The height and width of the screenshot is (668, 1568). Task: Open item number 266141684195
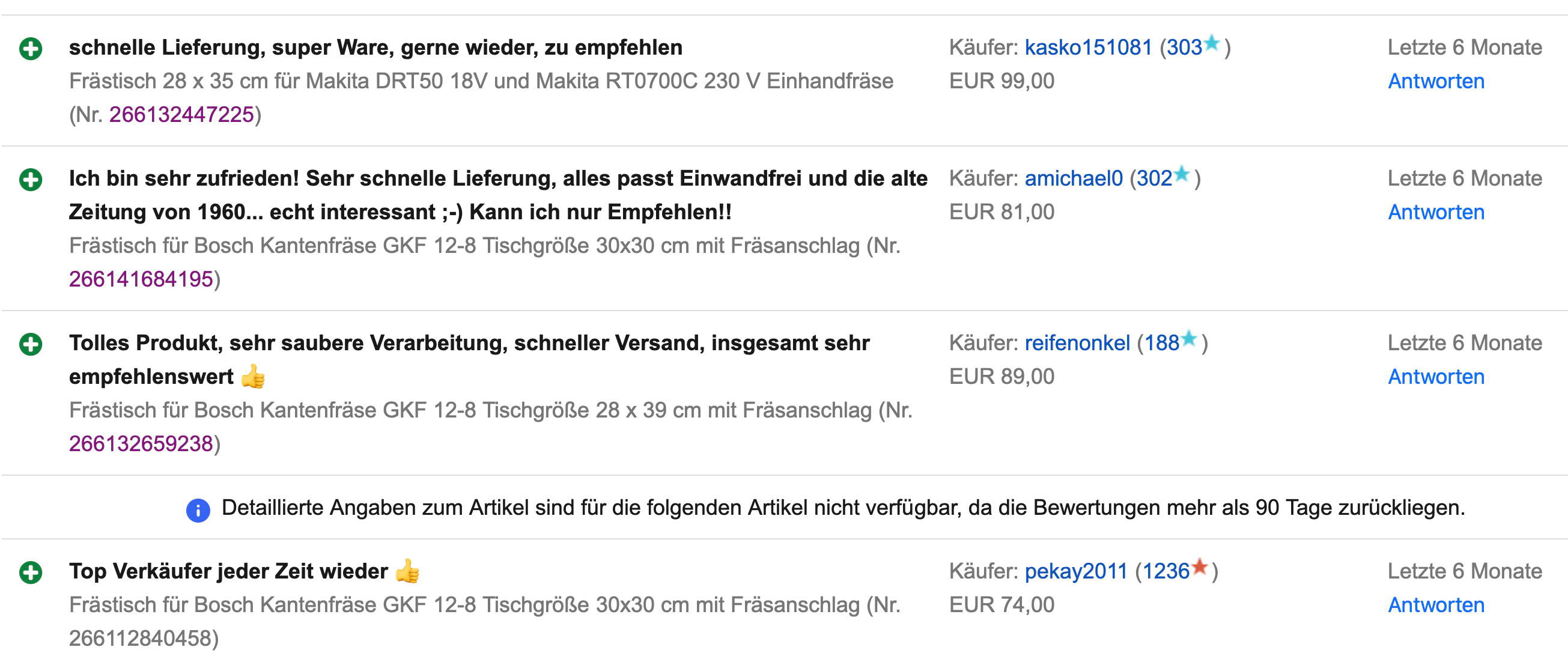pos(141,279)
